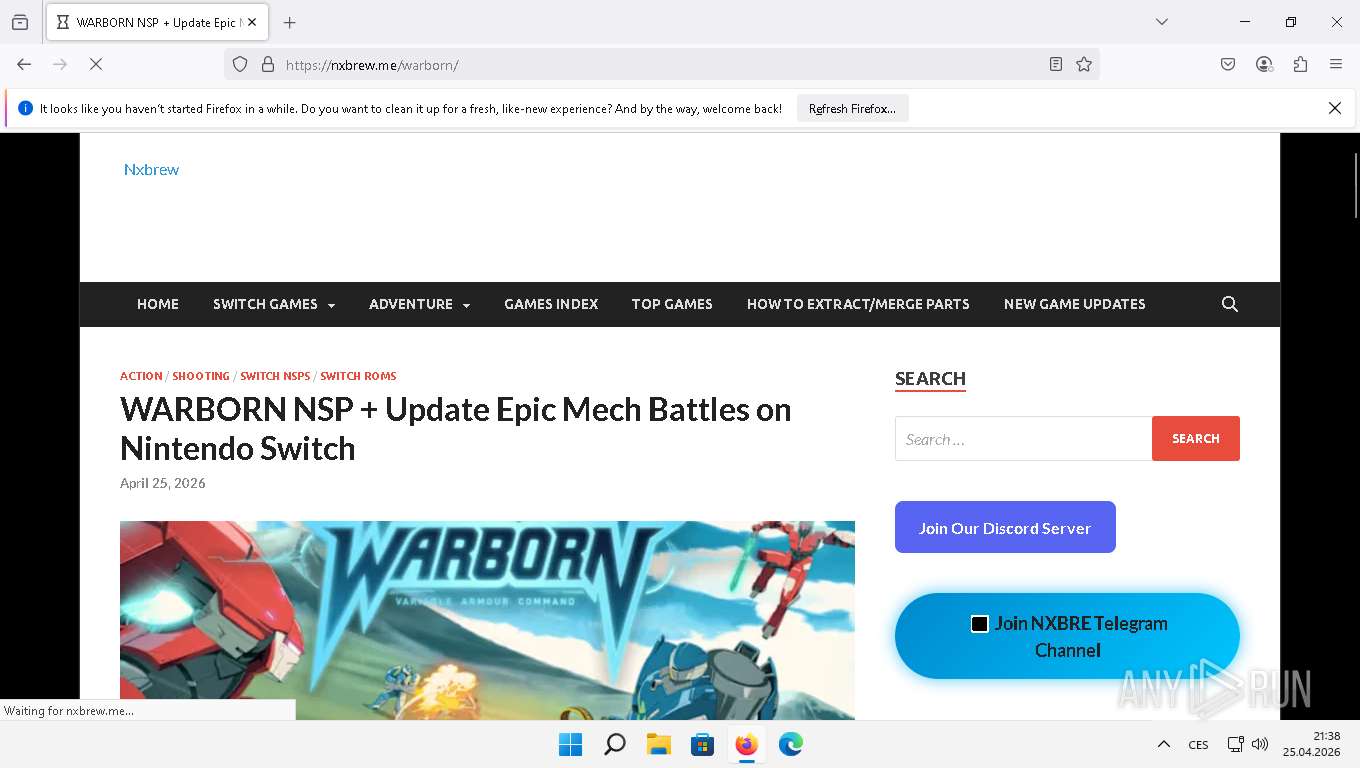The width and height of the screenshot is (1360, 768).
Task: Open volume speaker tray icon
Action: click(1260, 744)
